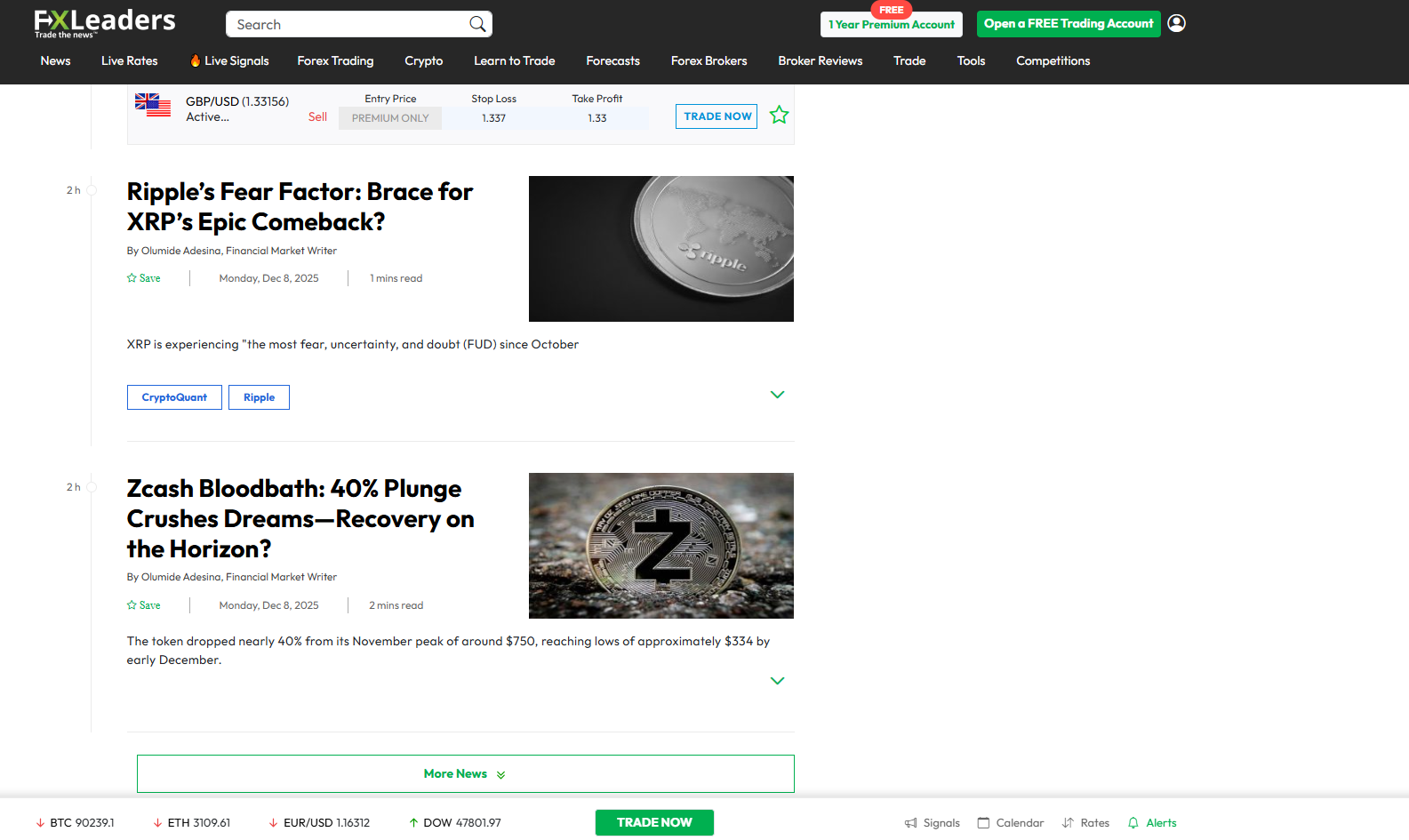Screen dimensions: 1409x840
Task: Click the search magnifier icon
Action: click(477, 24)
